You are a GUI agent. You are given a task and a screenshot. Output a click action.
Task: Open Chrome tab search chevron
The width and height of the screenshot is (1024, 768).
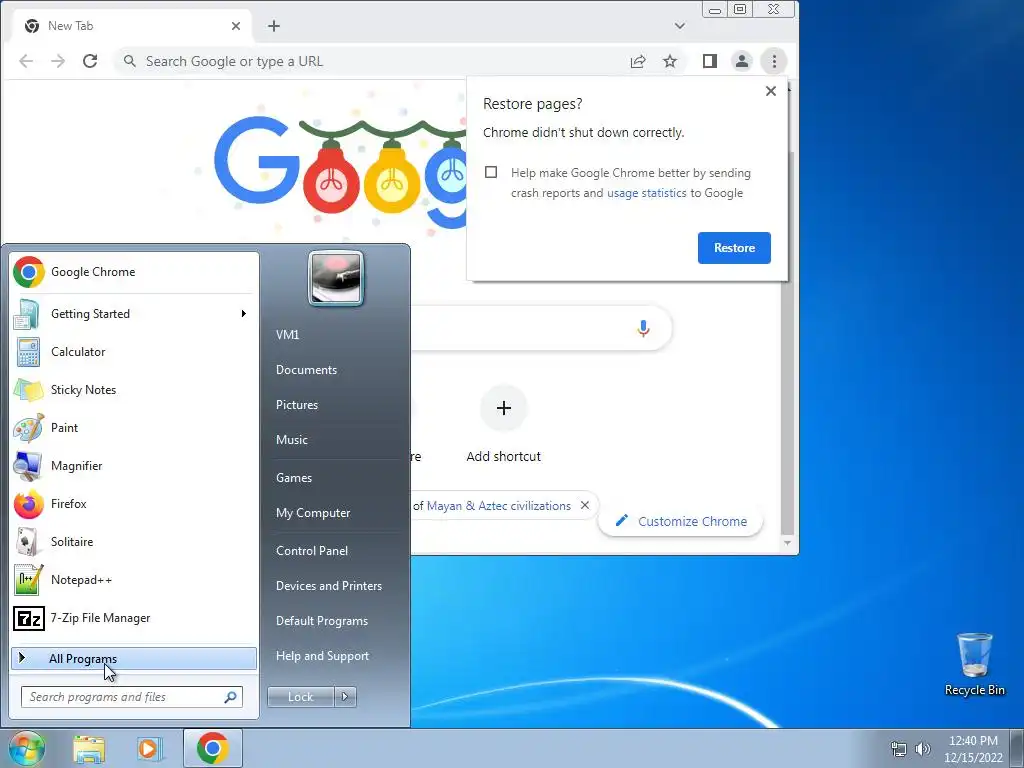pyautogui.click(x=680, y=26)
